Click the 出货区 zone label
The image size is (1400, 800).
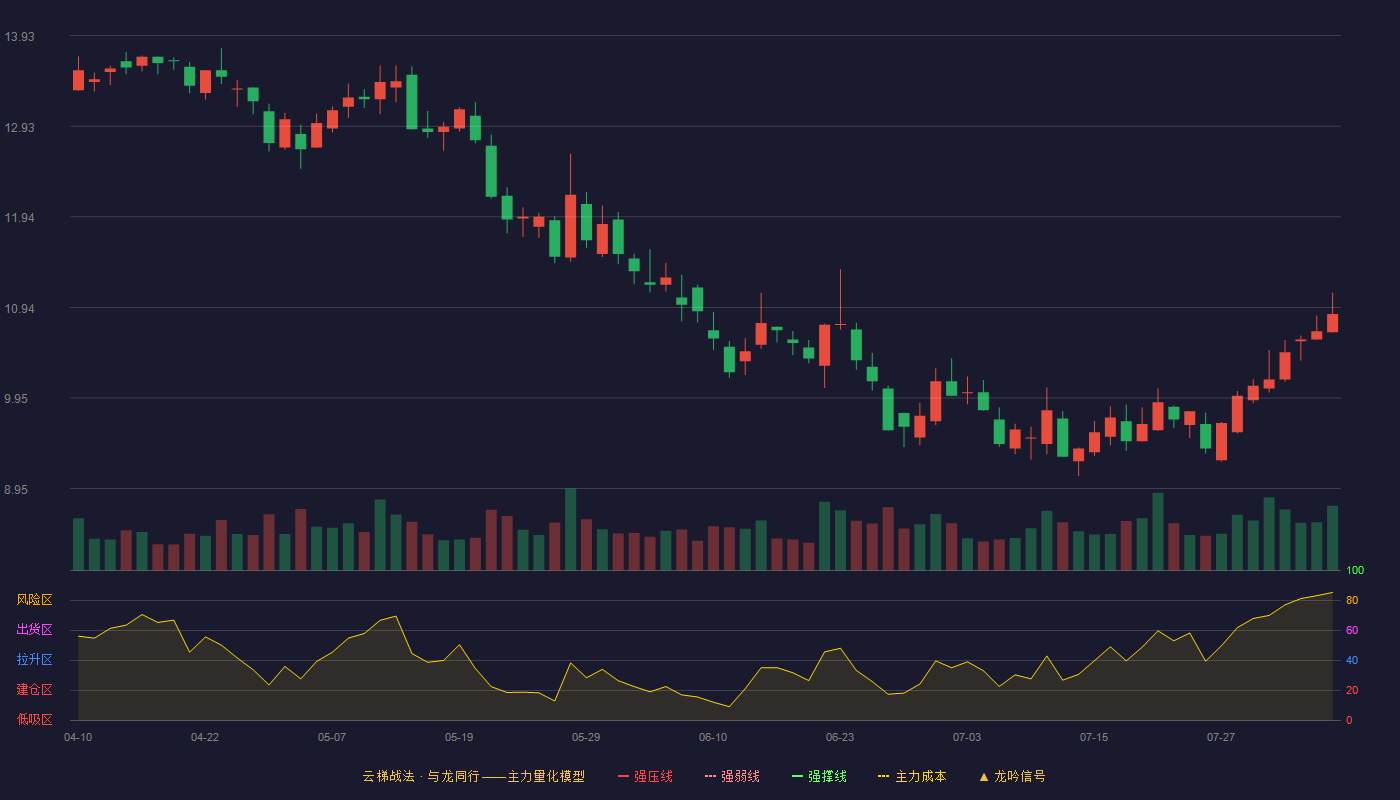pyautogui.click(x=34, y=630)
